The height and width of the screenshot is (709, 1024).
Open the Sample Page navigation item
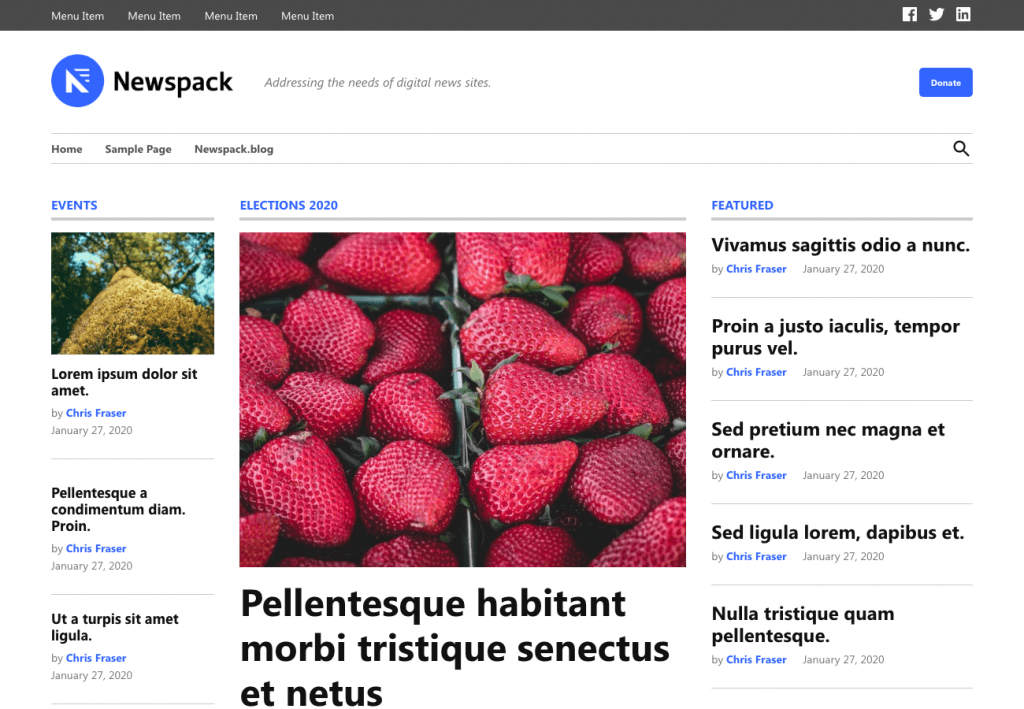[138, 148]
